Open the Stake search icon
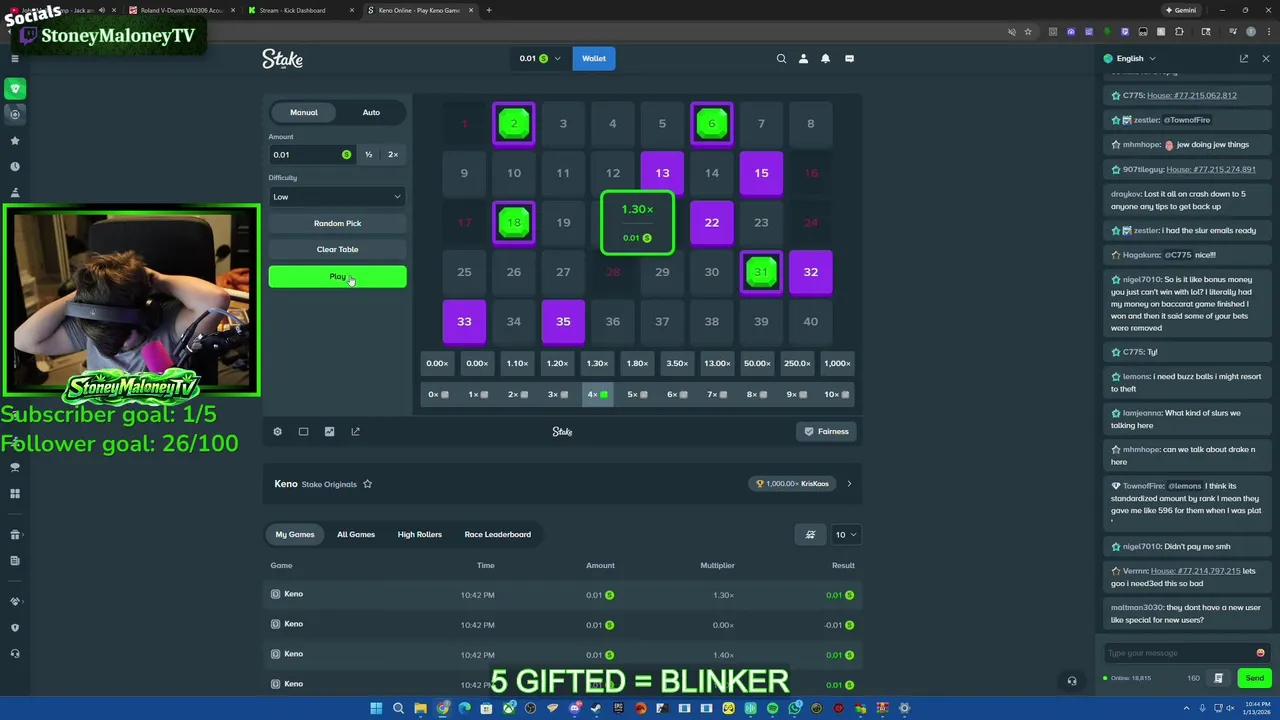The height and width of the screenshot is (720, 1280). tap(781, 59)
